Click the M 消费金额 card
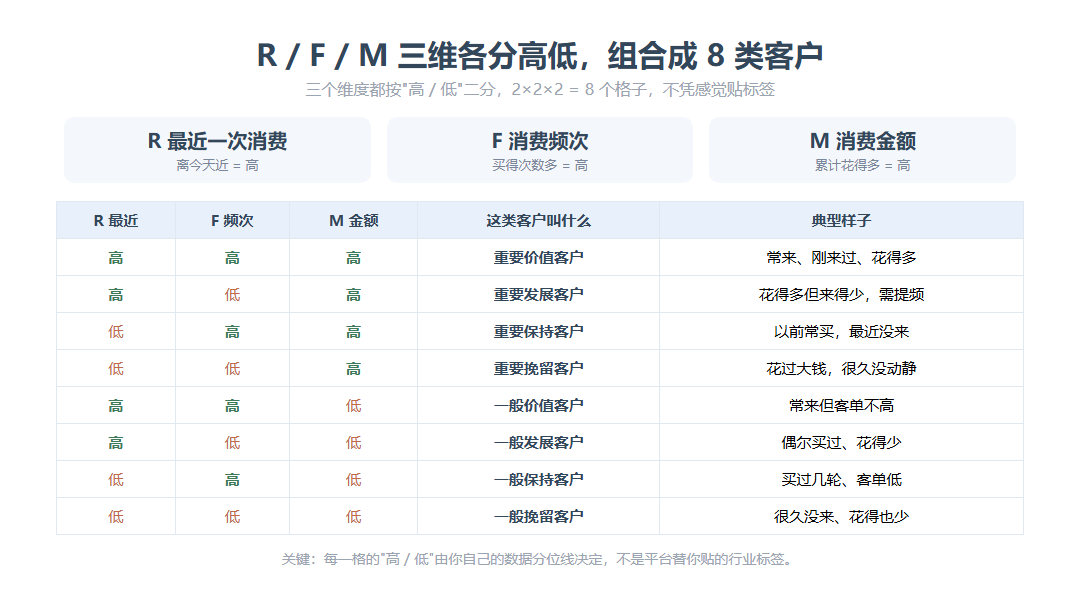1080x600 pixels. coord(862,150)
